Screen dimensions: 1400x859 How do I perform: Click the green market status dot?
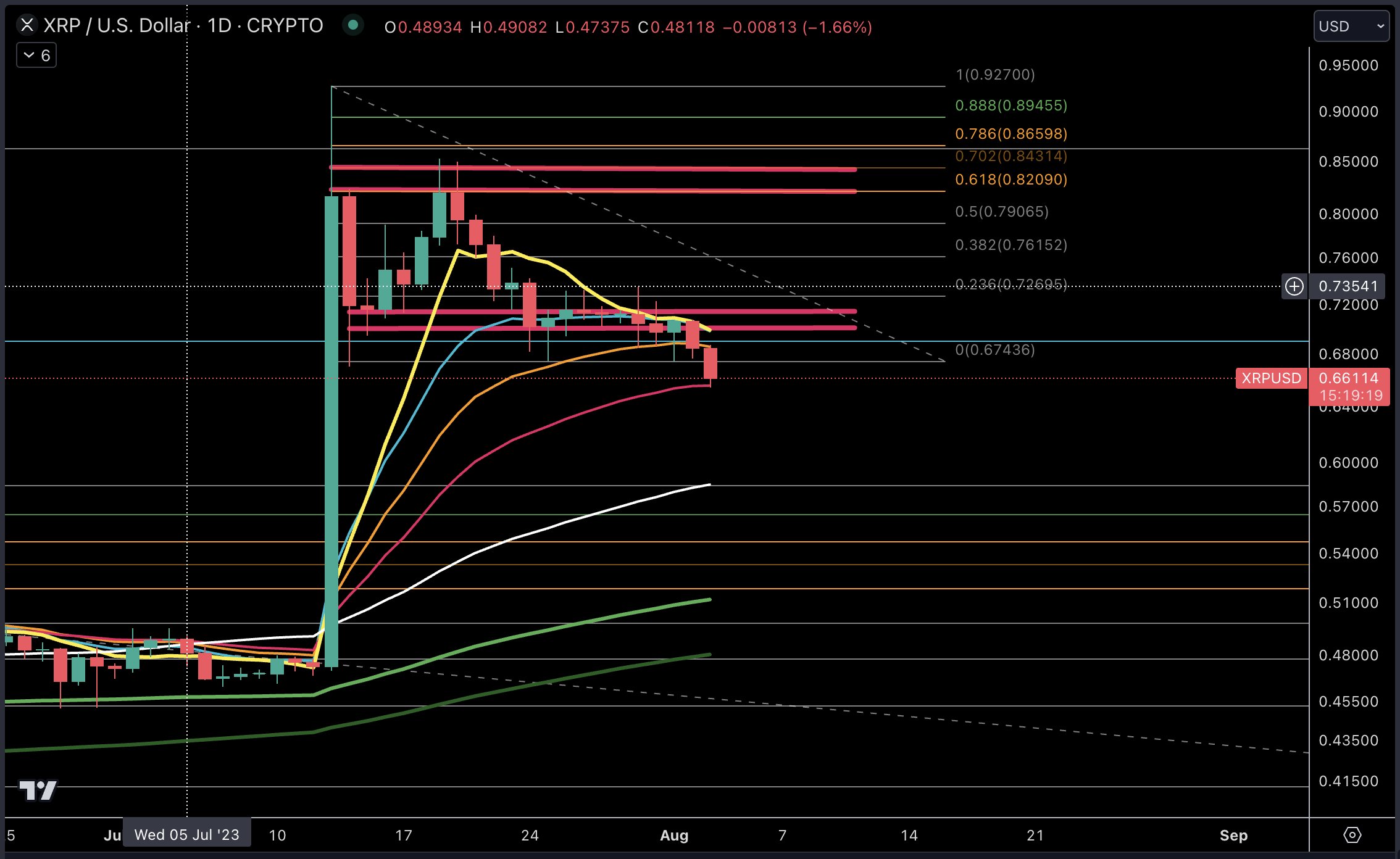point(353,25)
